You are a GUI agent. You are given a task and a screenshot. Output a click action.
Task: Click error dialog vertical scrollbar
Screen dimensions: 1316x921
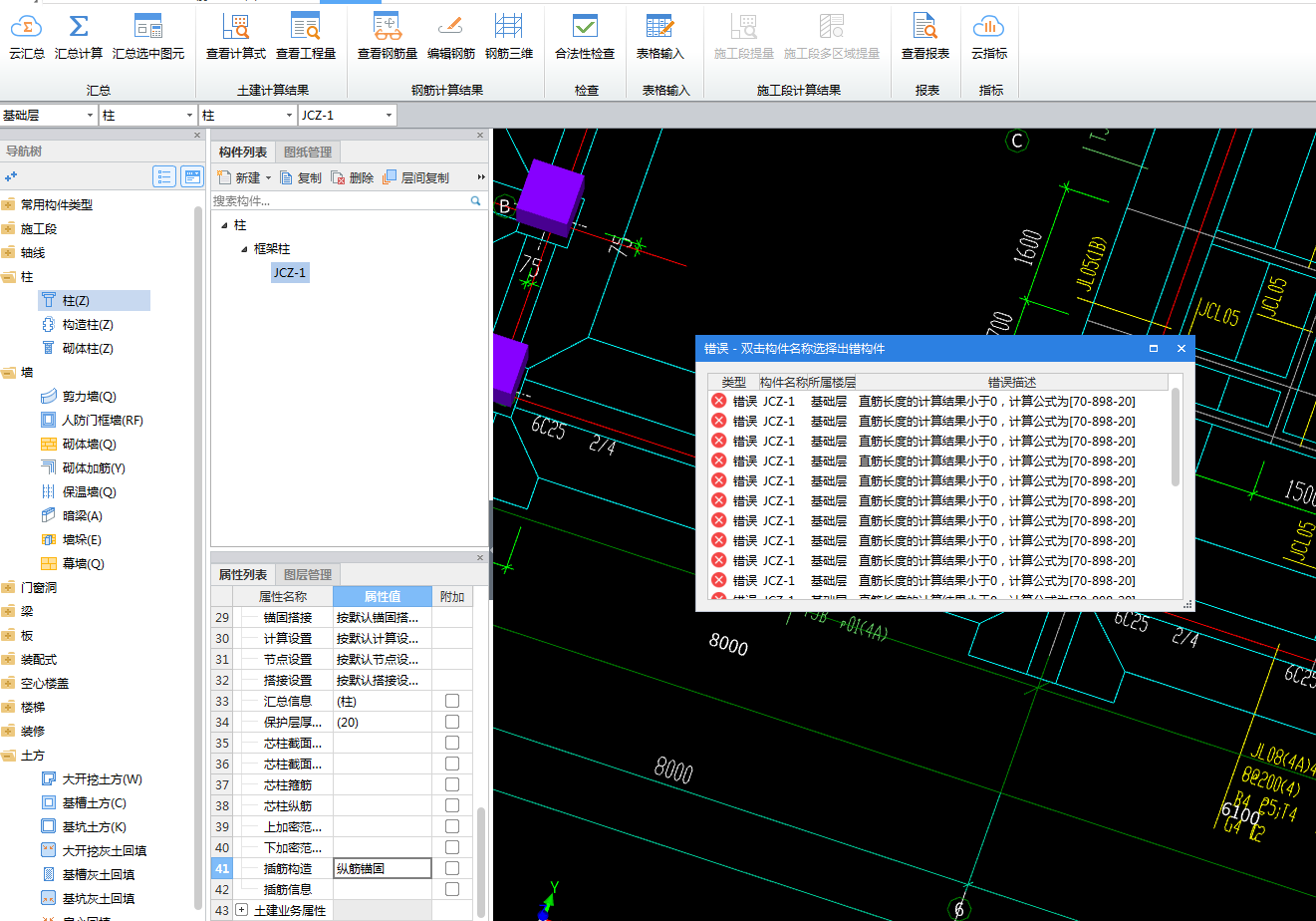click(1176, 437)
